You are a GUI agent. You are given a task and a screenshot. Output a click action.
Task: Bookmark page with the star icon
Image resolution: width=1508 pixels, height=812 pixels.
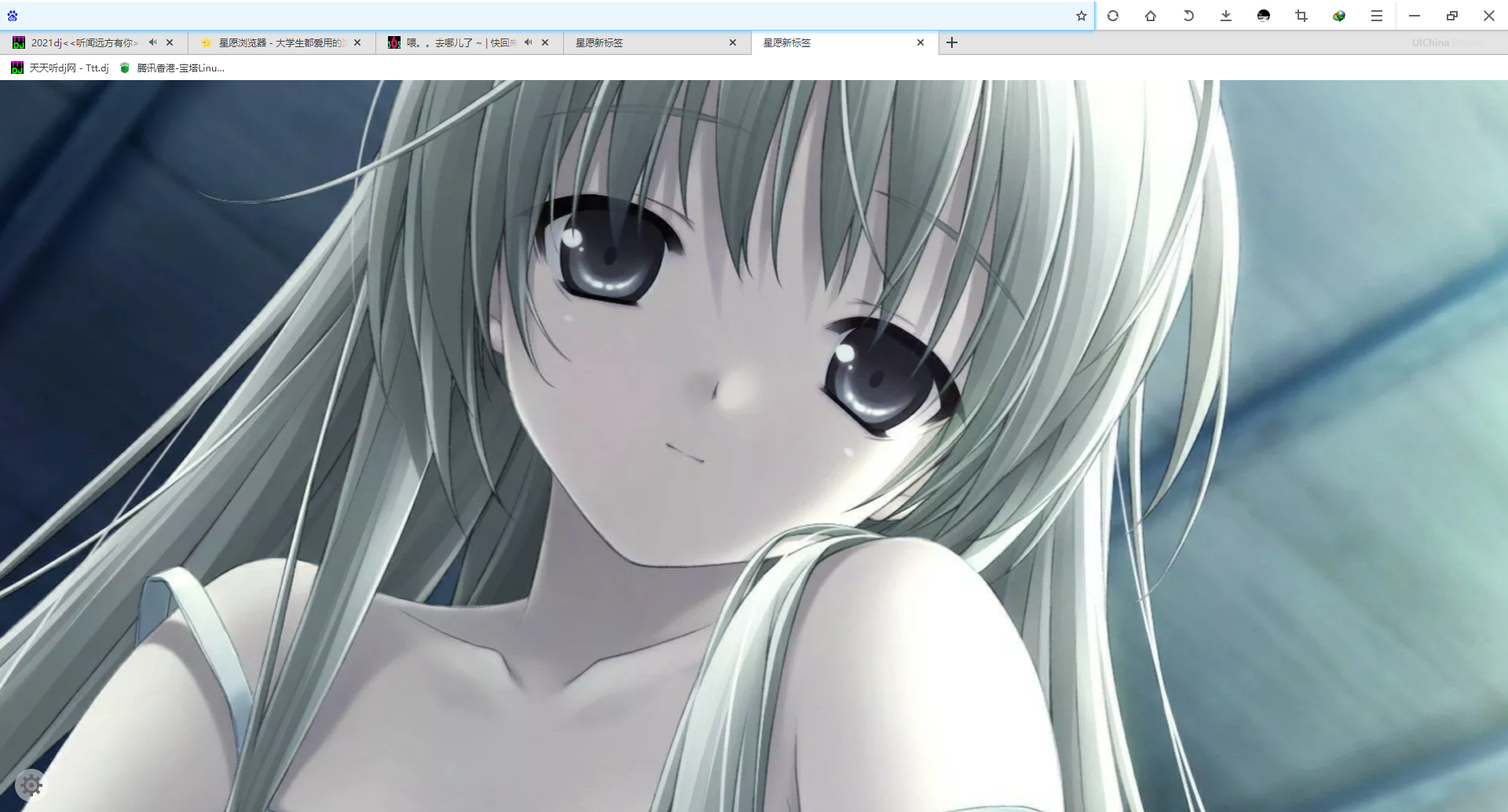[1081, 16]
